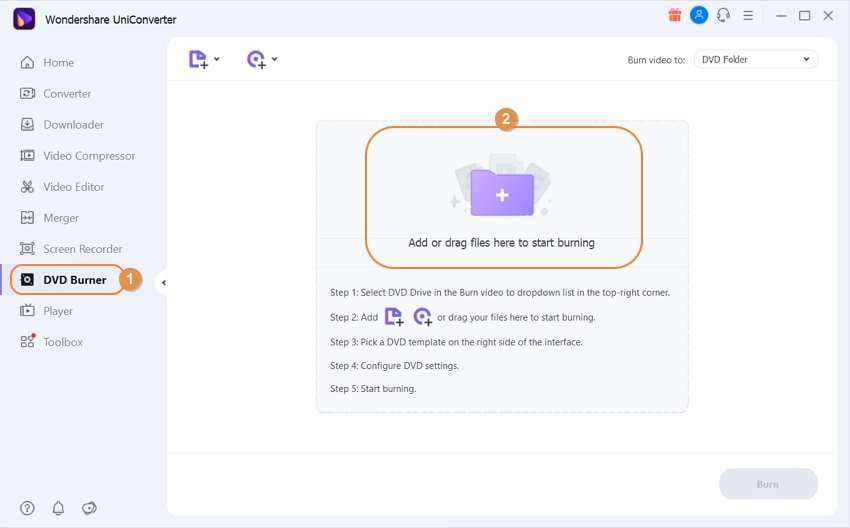The image size is (850, 528).
Task: Click the Downloader sidebar icon
Action: click(x=27, y=125)
